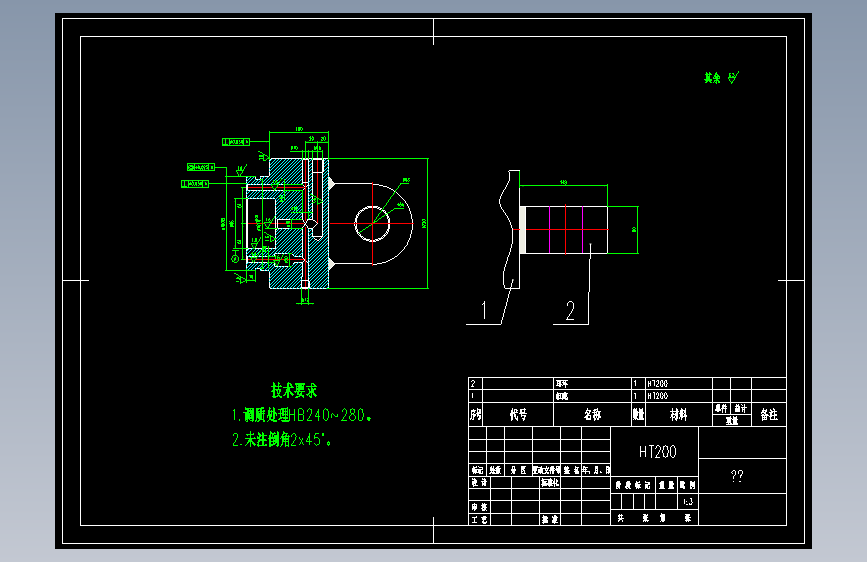Click the 序号 column header

point(476,415)
